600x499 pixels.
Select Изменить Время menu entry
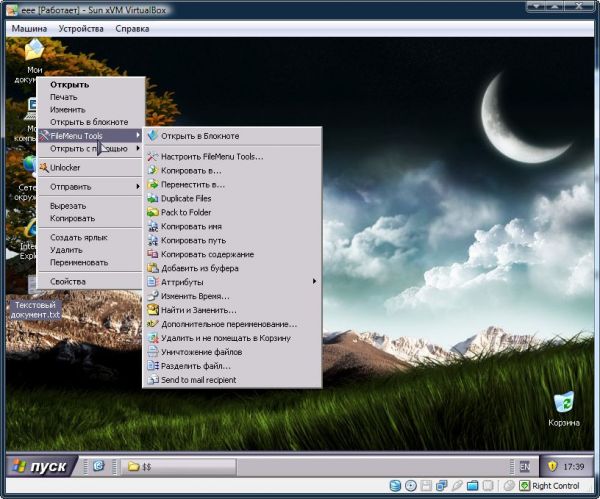195,296
